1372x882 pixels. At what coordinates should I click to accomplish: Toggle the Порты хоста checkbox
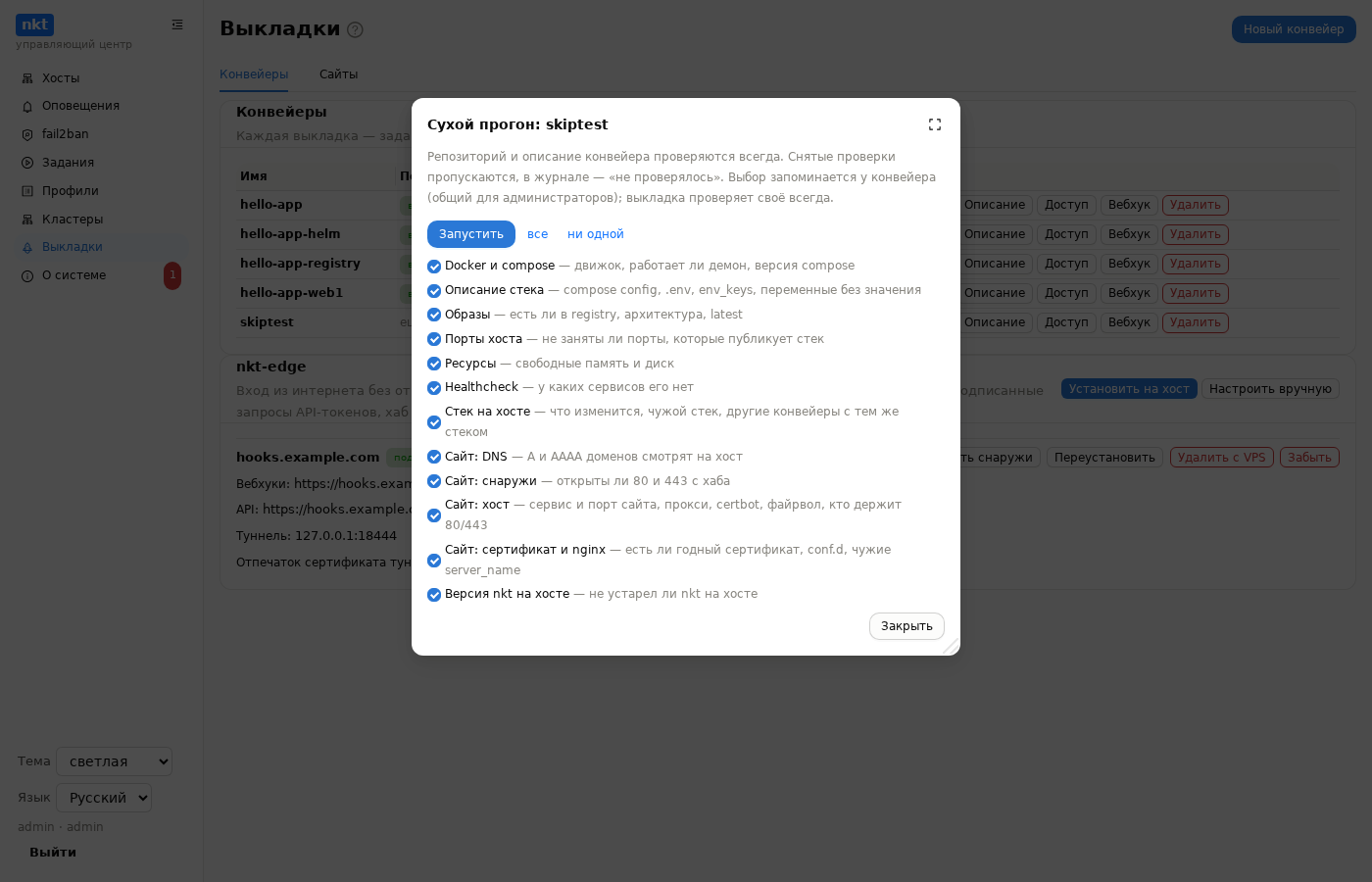(434, 339)
